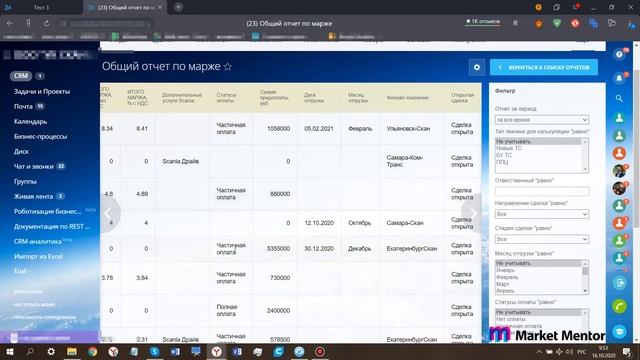640x360 pixels.
Task: Sort by 'Дата отгрузки' column header
Action: pyautogui.click(x=313, y=98)
